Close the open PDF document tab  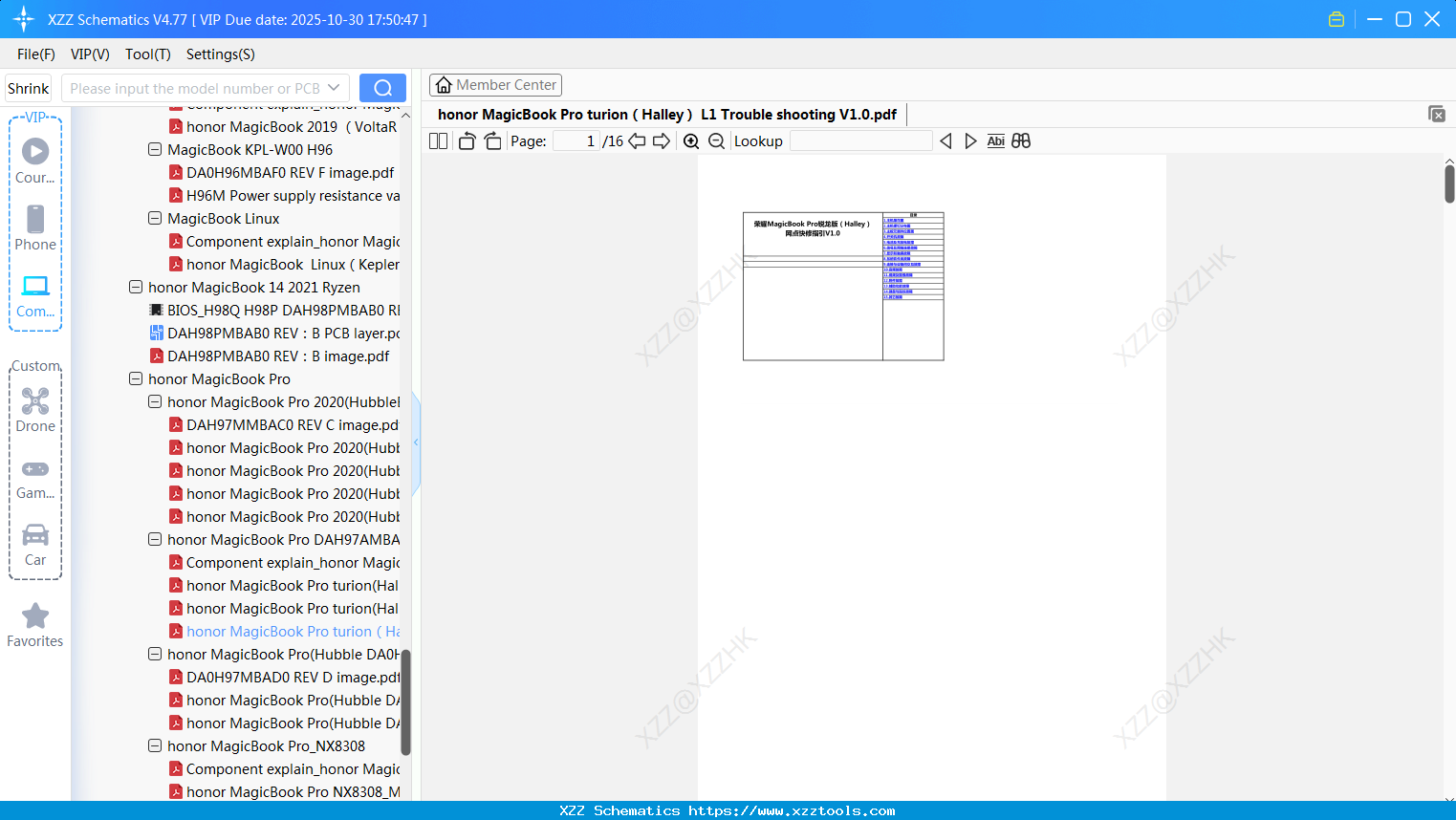(1437, 115)
